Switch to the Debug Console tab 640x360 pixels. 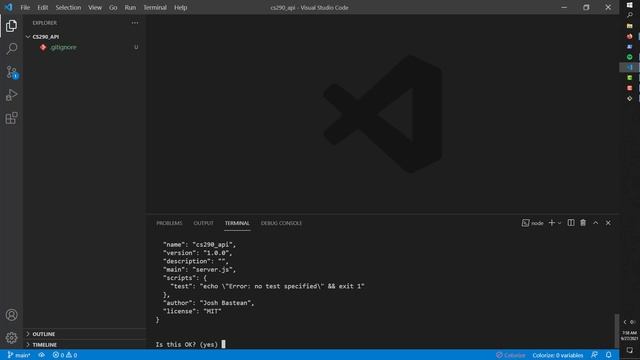pyautogui.click(x=281, y=223)
